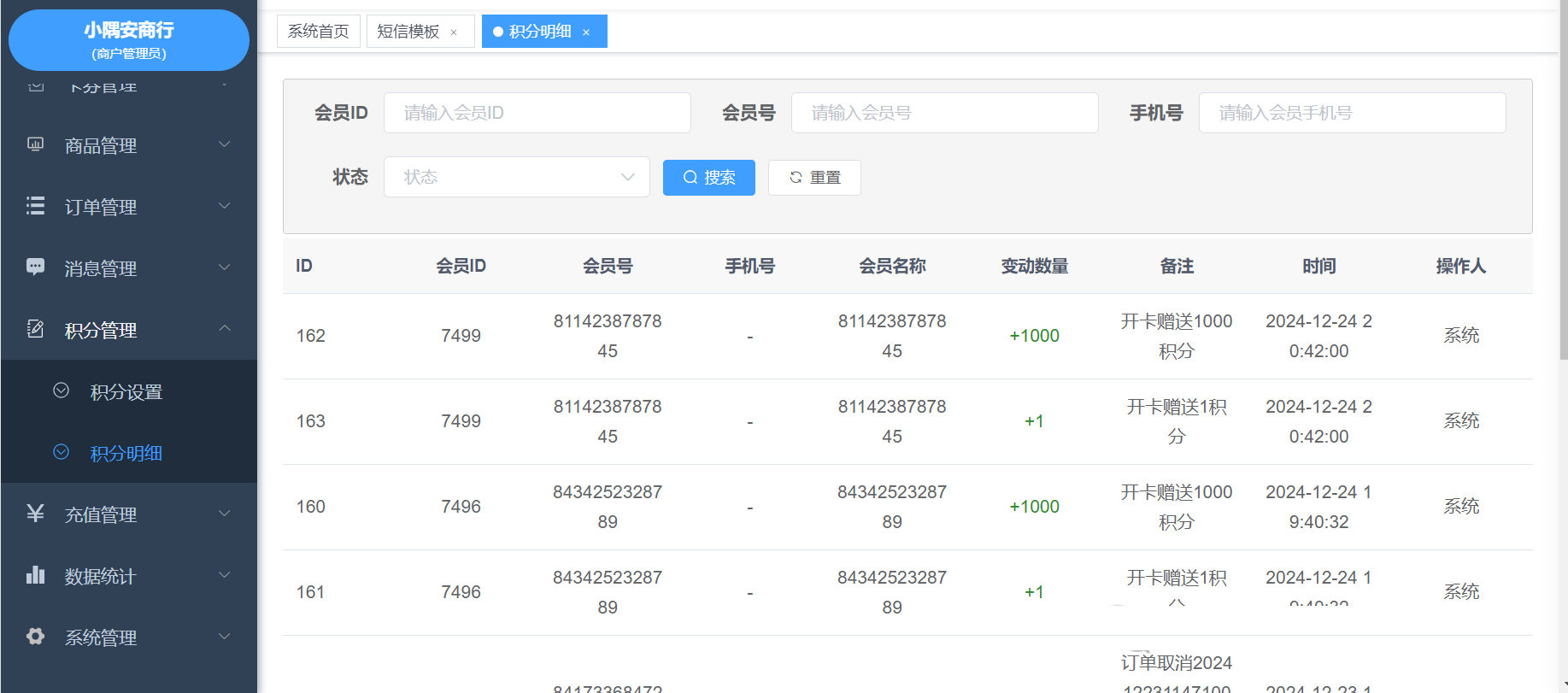Image resolution: width=1568 pixels, height=693 pixels.
Task: Click the 积分管理 edit icon
Action: pyautogui.click(x=35, y=329)
